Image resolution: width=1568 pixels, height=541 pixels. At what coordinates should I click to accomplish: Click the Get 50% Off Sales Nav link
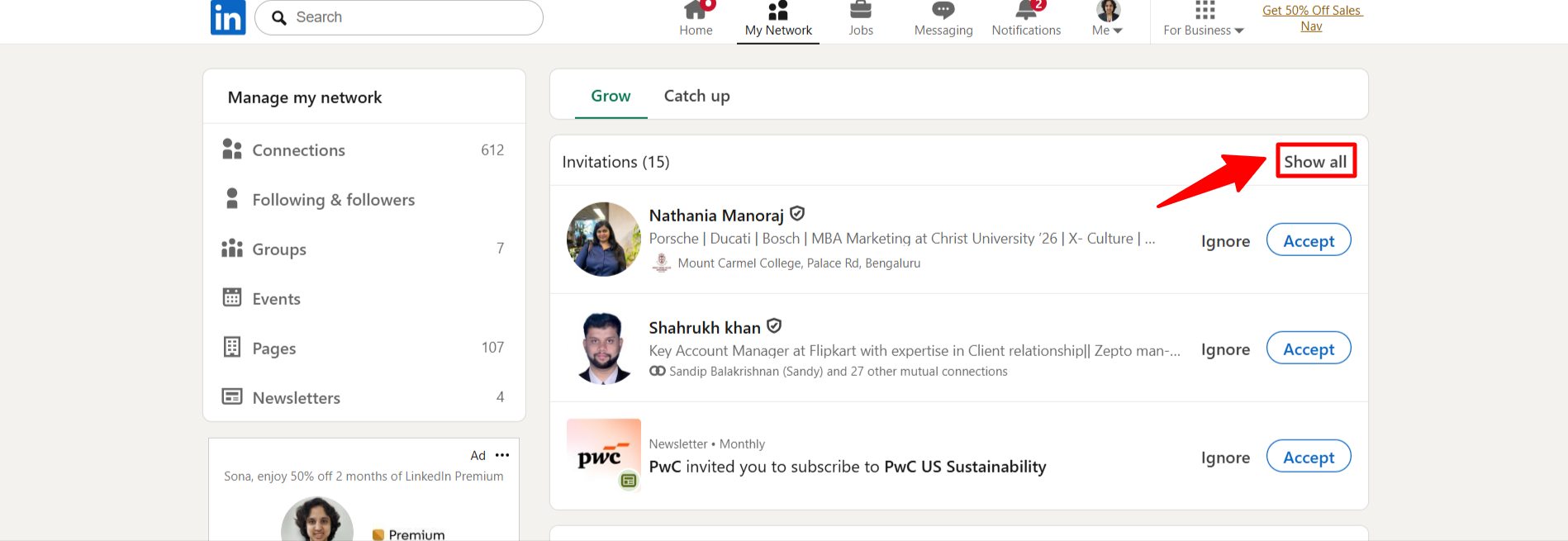tap(1312, 18)
